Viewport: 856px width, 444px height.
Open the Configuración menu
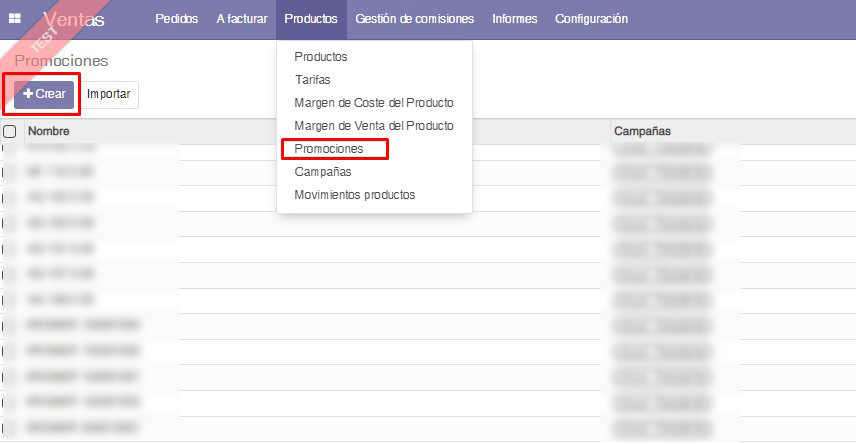point(591,19)
